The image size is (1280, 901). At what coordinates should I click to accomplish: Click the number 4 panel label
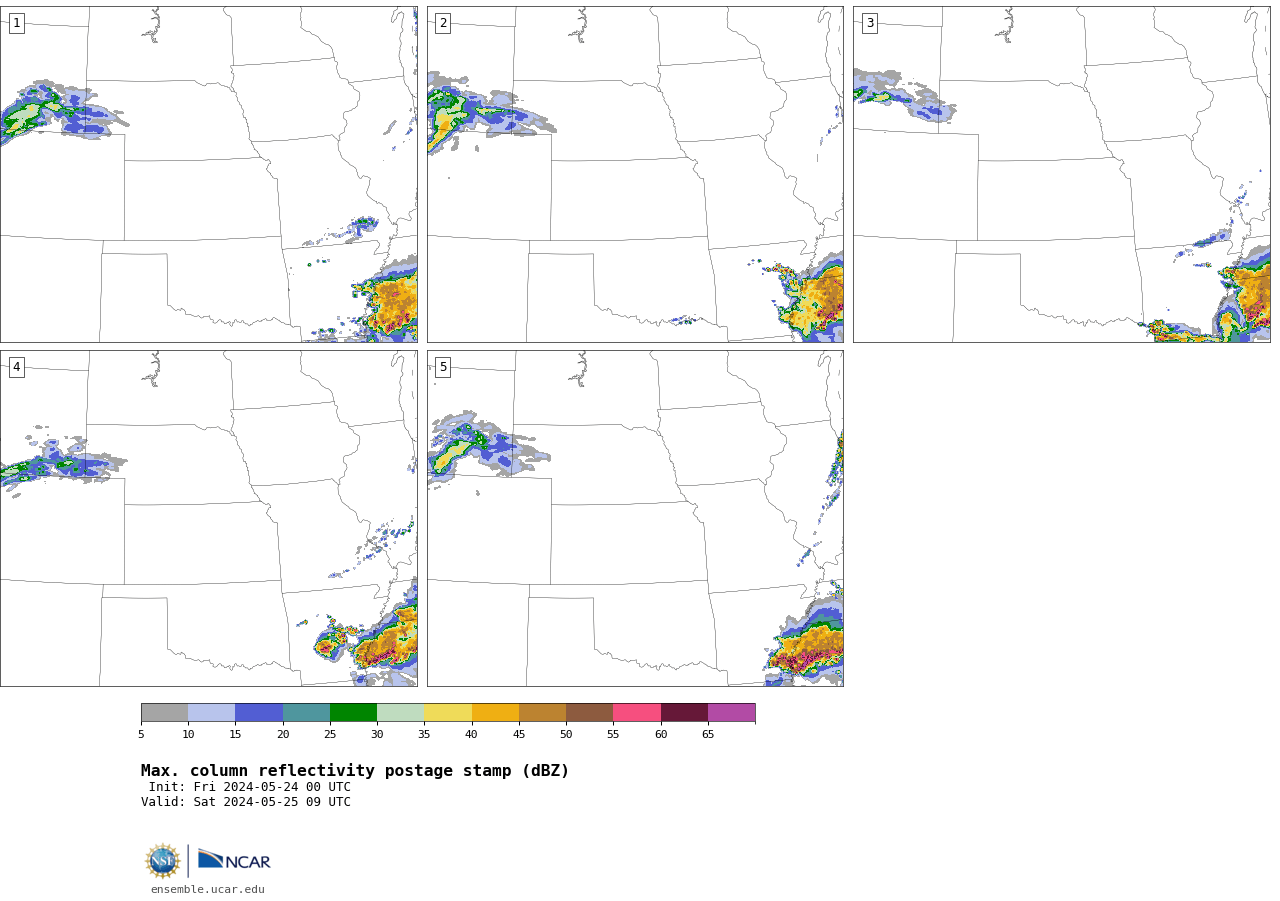[16, 367]
